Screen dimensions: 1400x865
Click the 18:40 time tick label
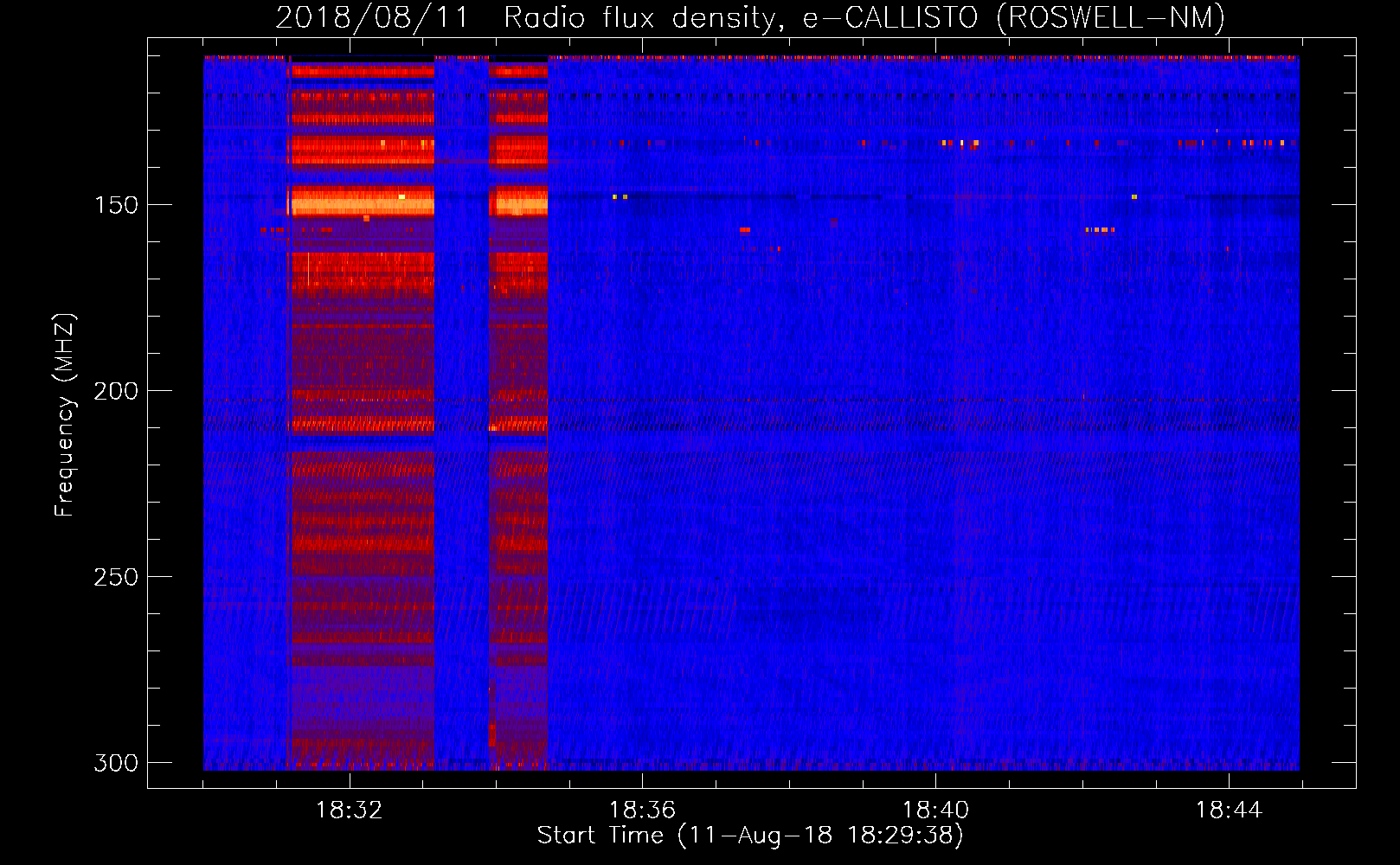[x=935, y=811]
